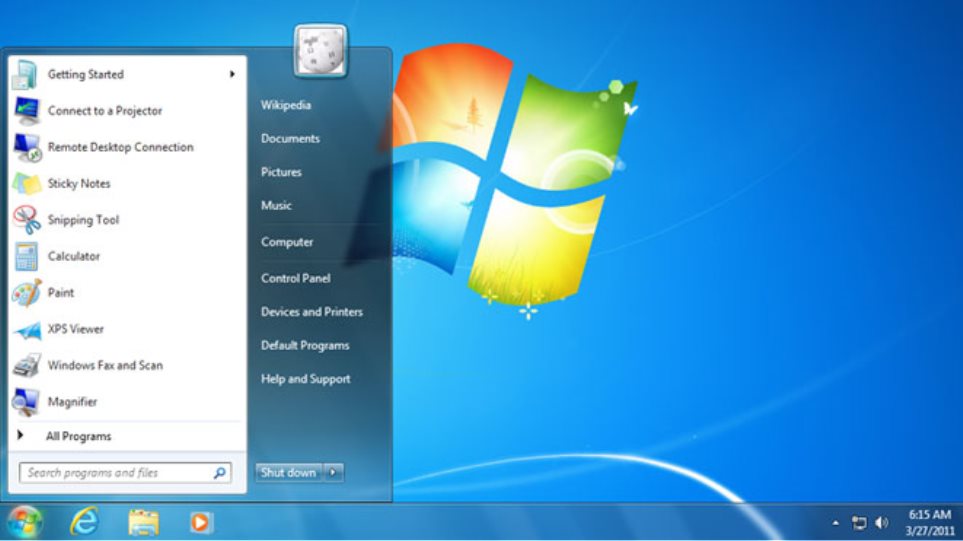Open Documents from the Start menu
Image resolution: width=963 pixels, height=541 pixels.
coord(290,139)
